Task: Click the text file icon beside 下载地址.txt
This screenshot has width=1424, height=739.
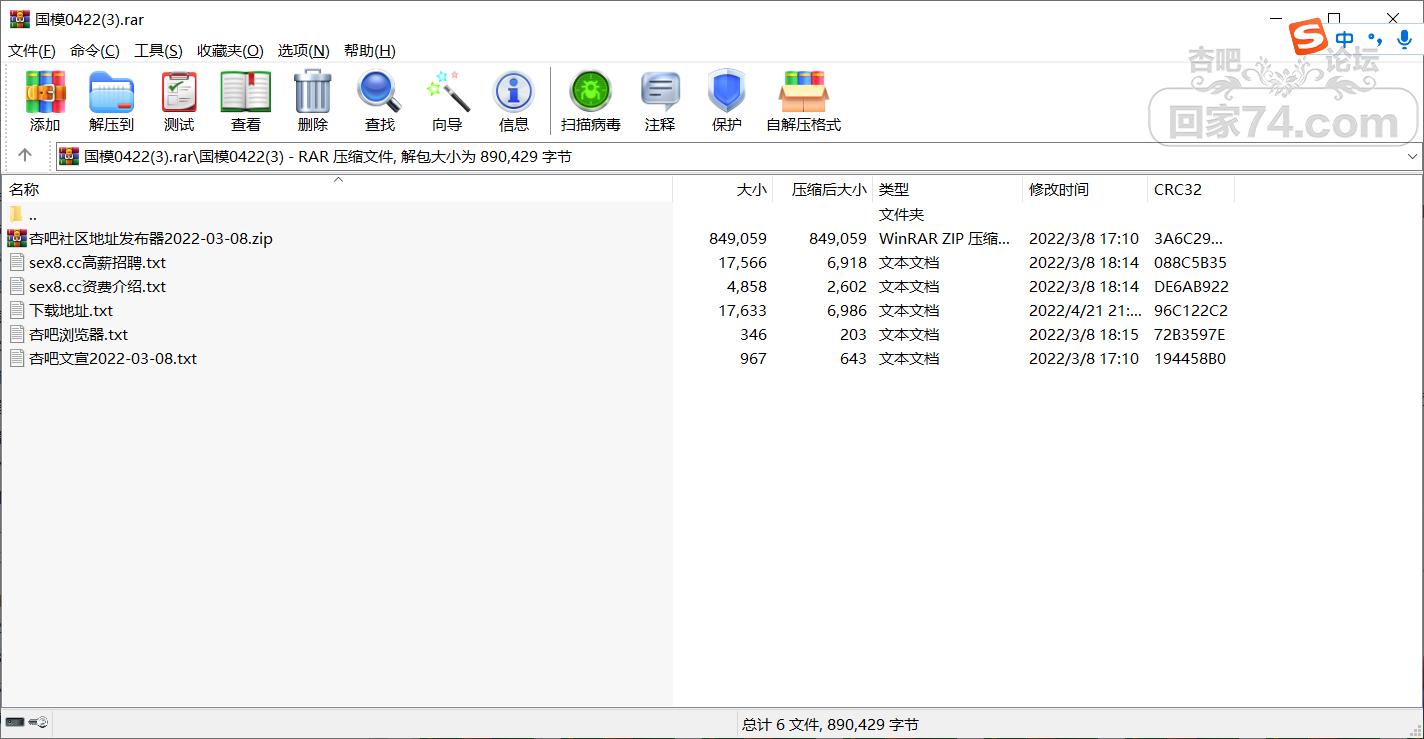Action: click(17, 310)
